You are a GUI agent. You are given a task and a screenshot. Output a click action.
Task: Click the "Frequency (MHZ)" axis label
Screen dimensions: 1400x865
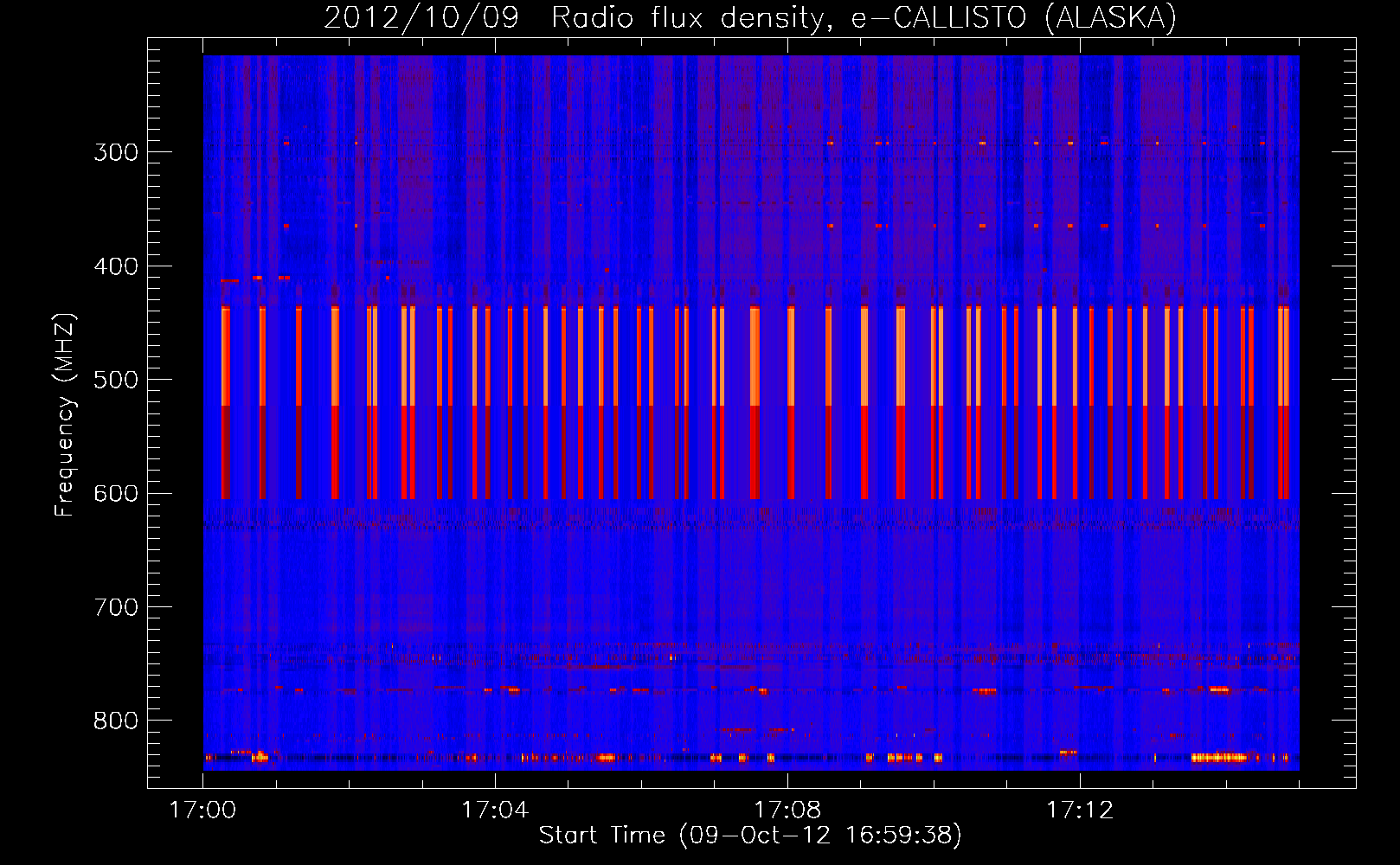tap(65, 415)
